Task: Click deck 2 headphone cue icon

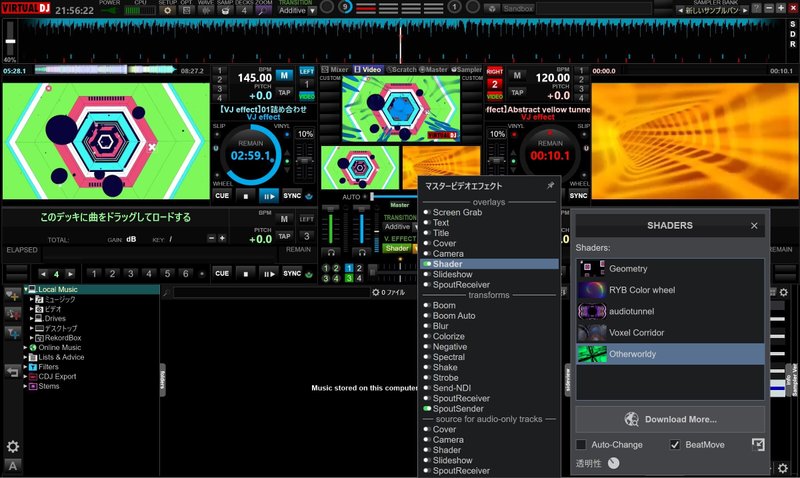Action: [361, 252]
